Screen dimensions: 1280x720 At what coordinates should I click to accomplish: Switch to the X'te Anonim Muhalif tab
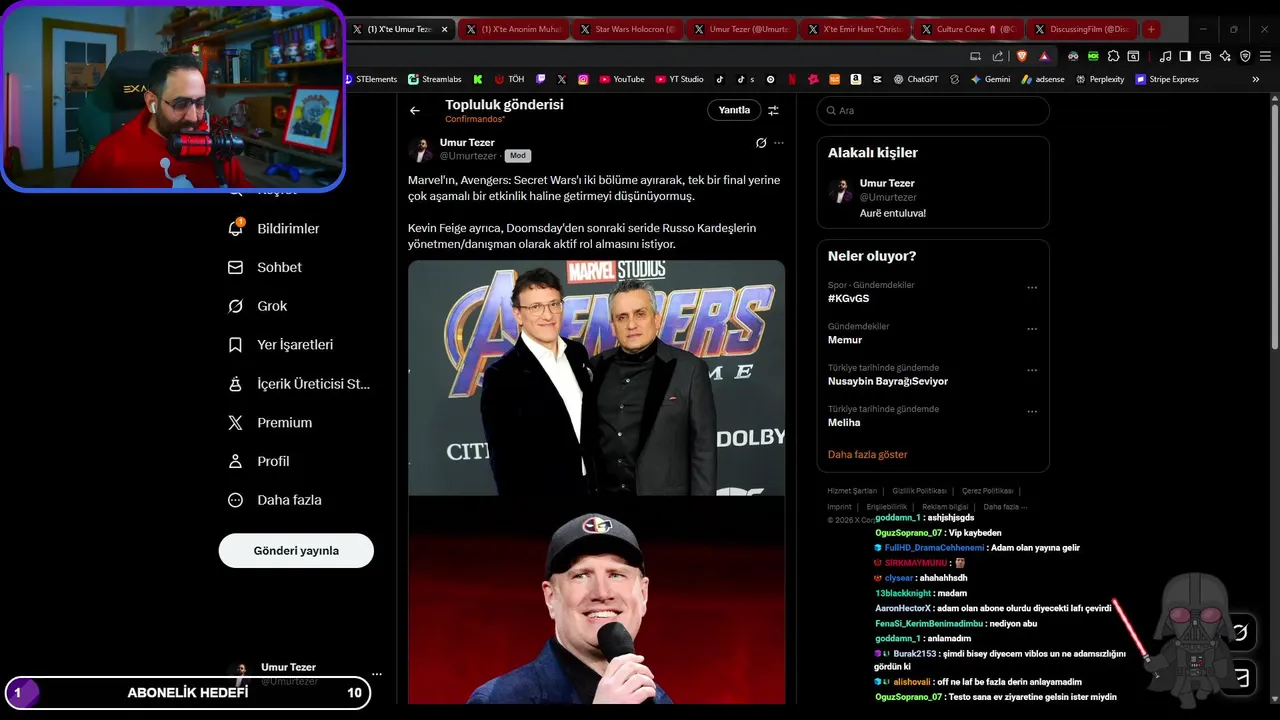pos(513,29)
